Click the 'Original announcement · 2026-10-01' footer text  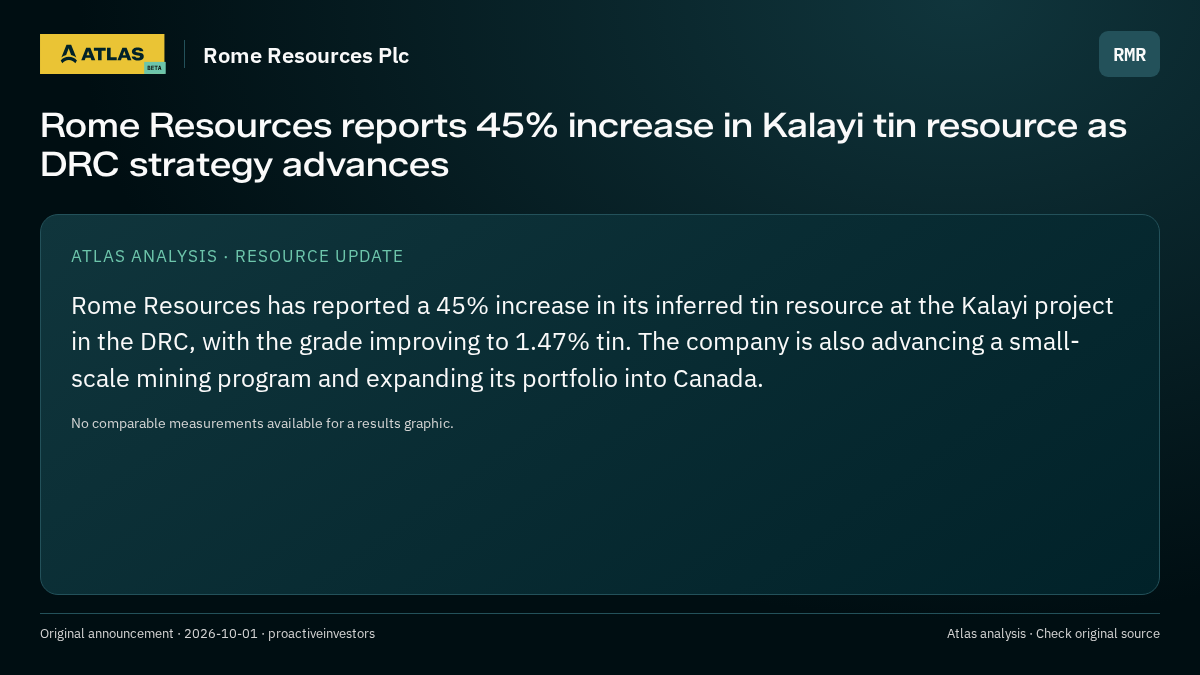[x=207, y=633]
